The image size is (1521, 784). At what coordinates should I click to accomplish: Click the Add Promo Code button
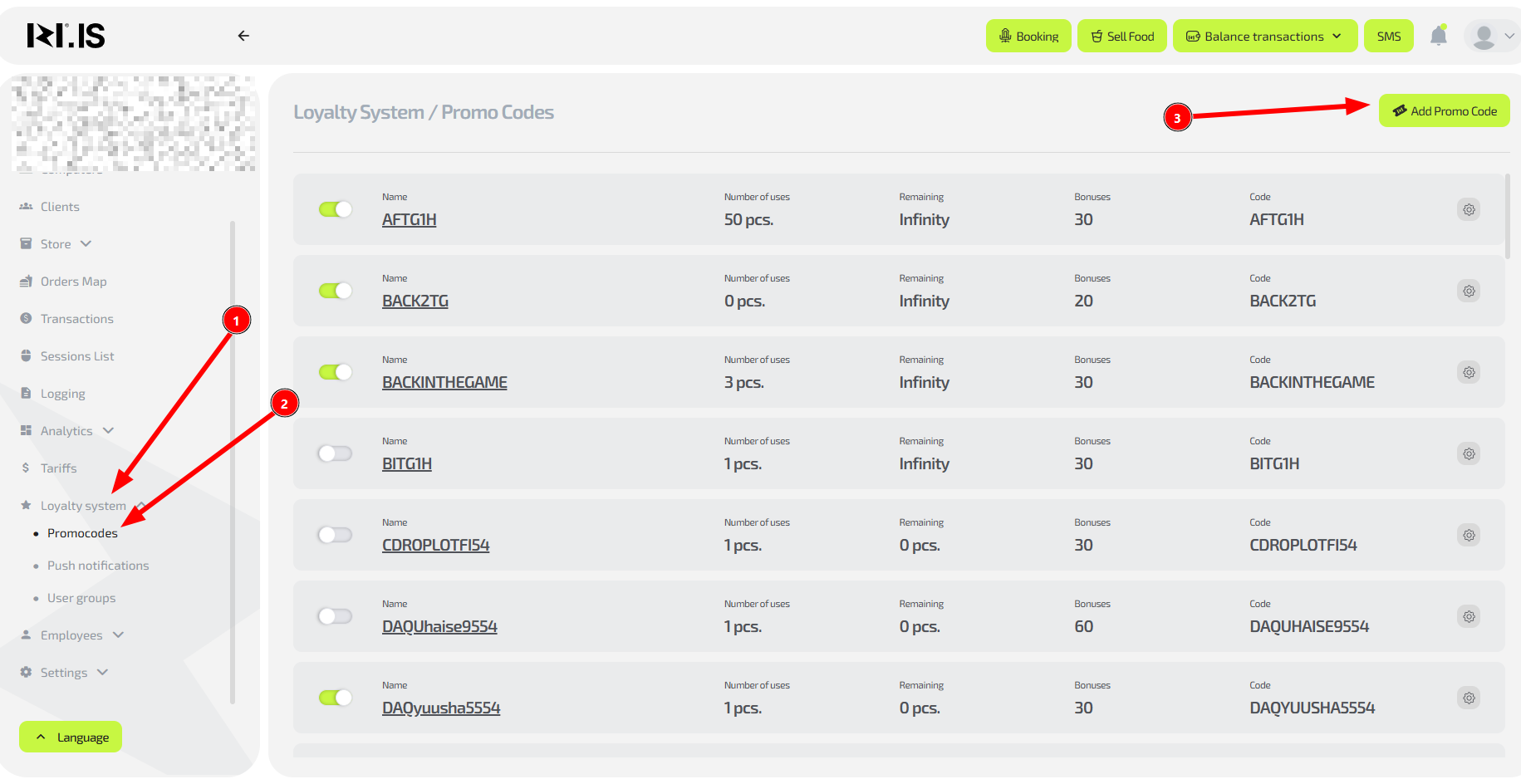1444,111
